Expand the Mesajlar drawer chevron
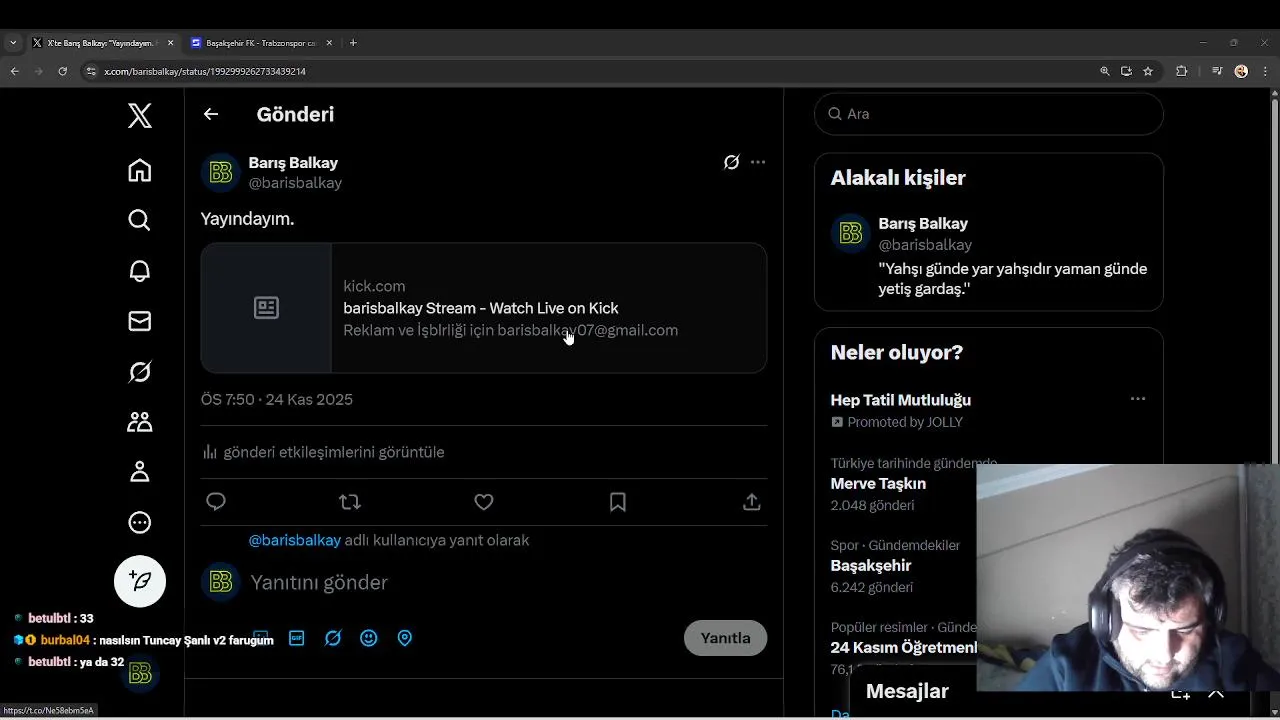 point(1216,693)
